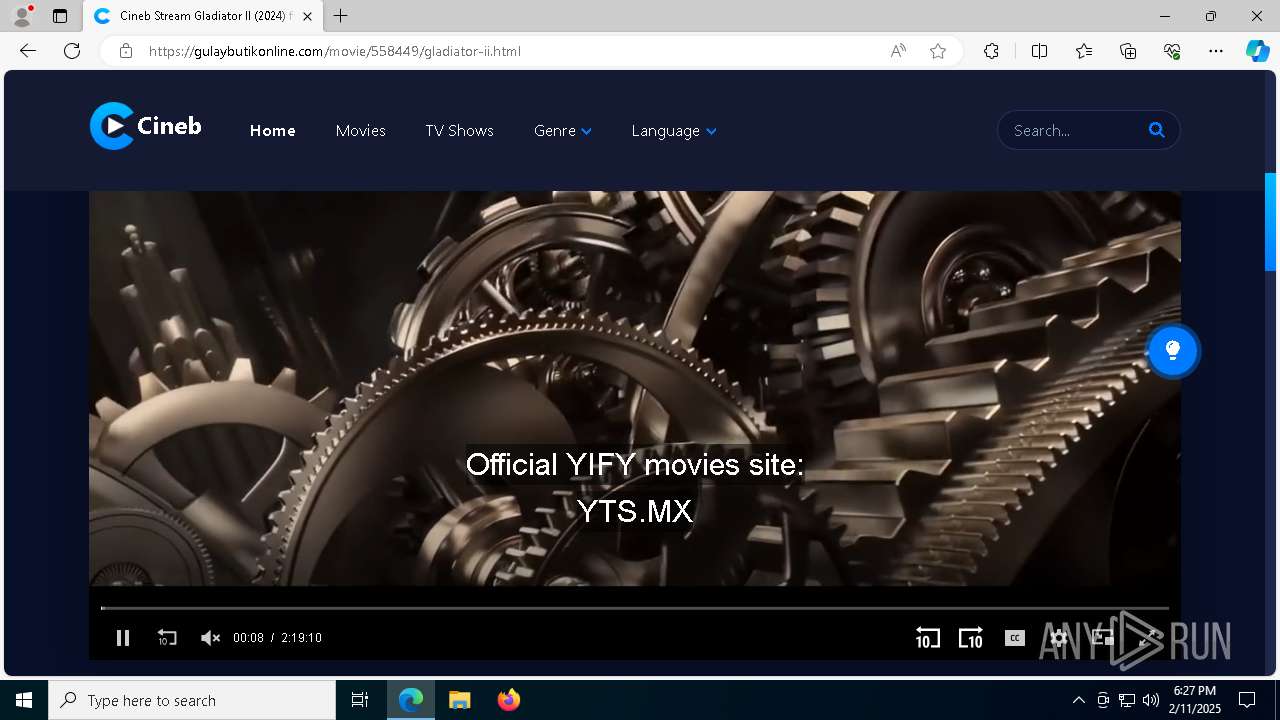Open network status in system tray

(x=1127, y=700)
